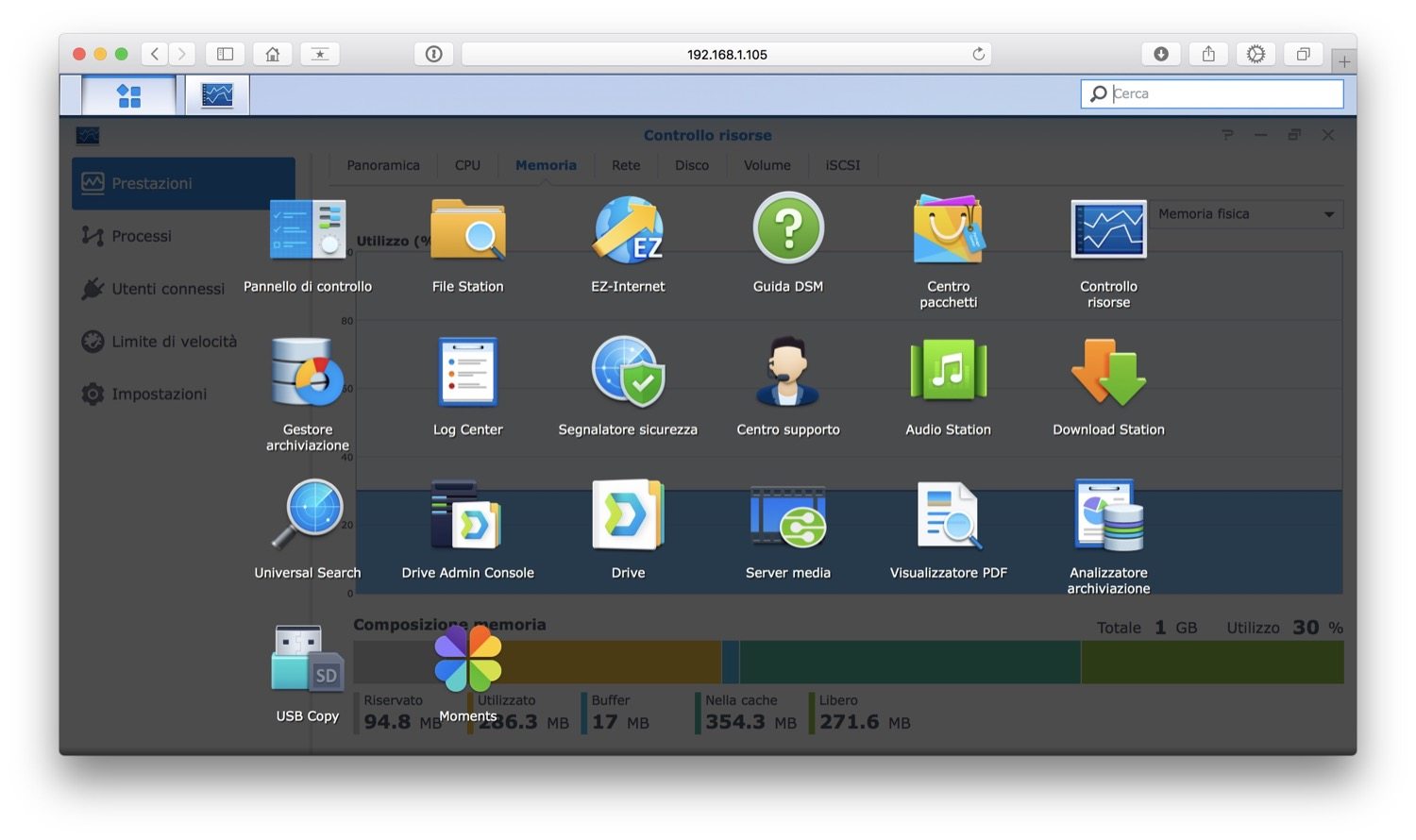Open Visualizzatore PDF
This screenshot has width=1416, height=840.
(949, 515)
